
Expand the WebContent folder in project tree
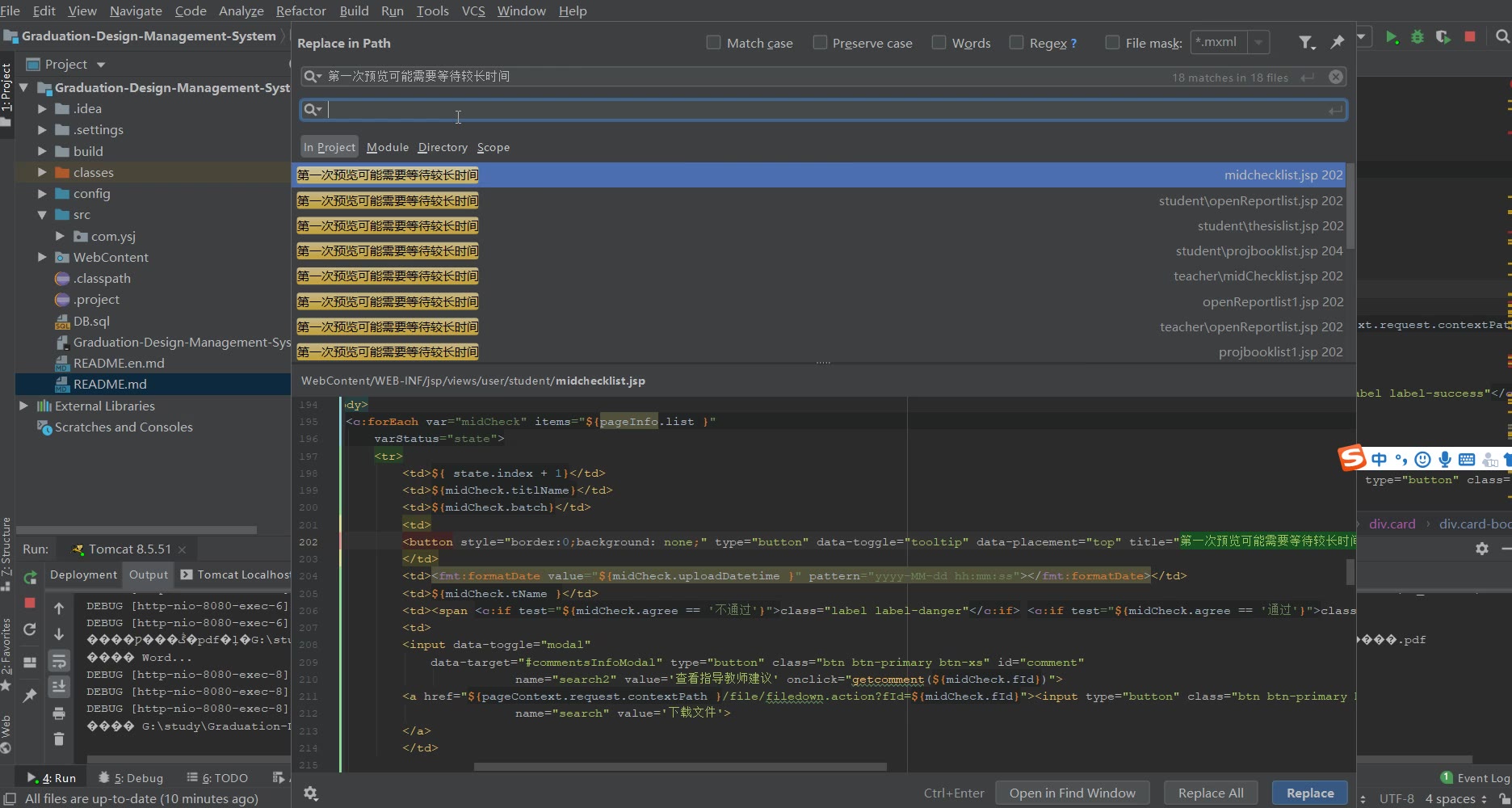coord(42,257)
